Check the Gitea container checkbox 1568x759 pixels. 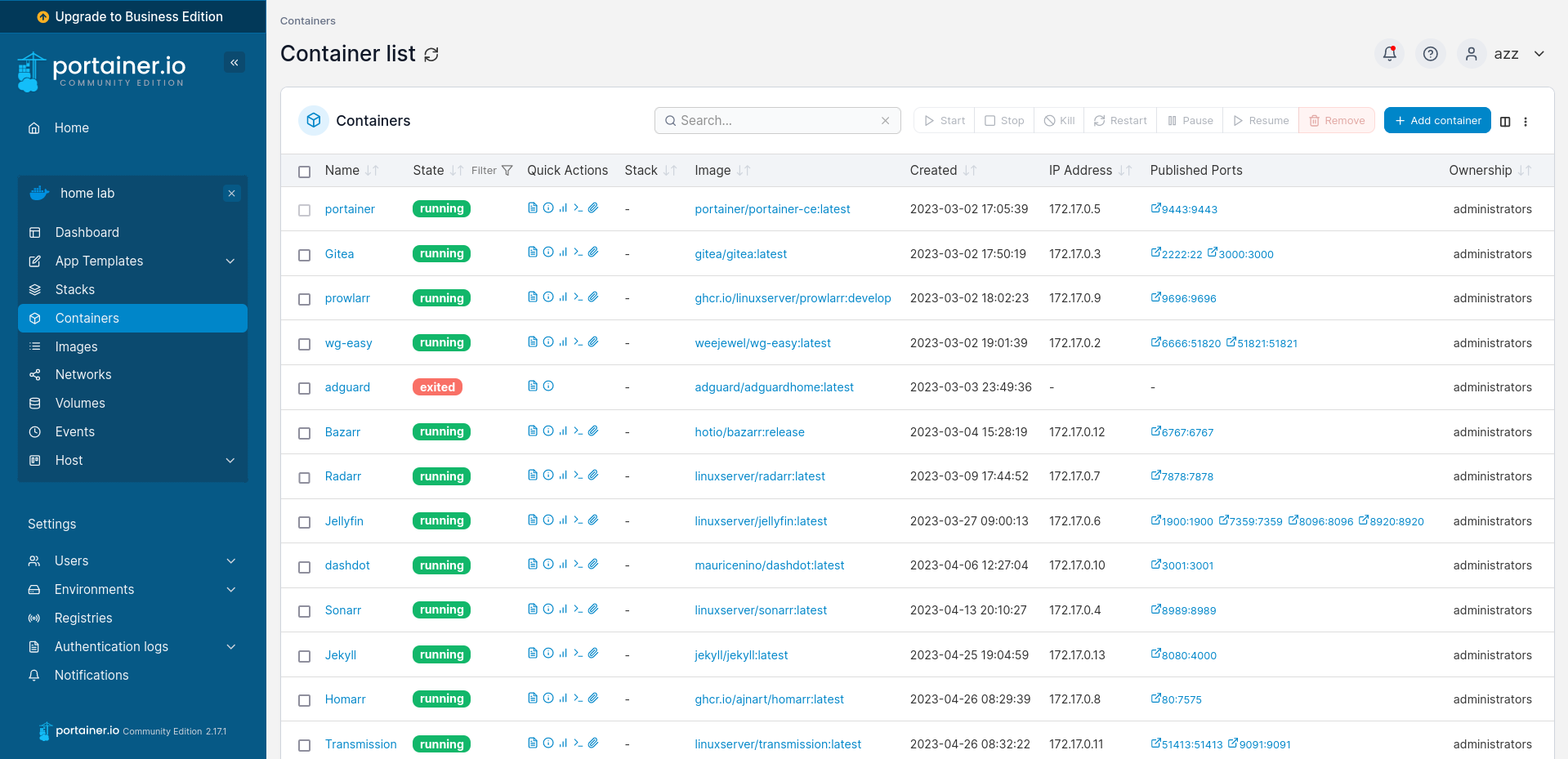pos(305,255)
